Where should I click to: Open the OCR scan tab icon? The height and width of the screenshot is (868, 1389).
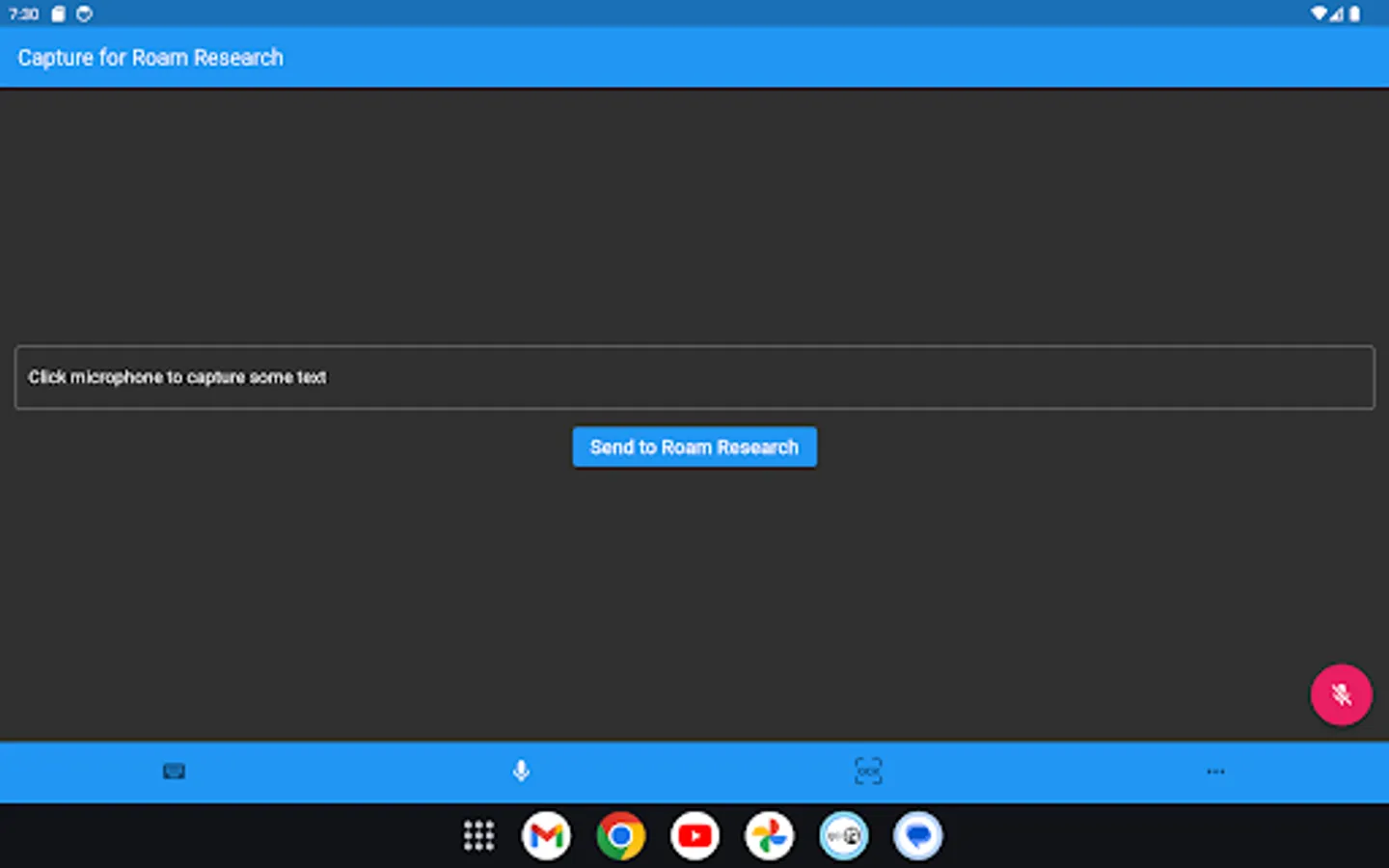click(868, 772)
